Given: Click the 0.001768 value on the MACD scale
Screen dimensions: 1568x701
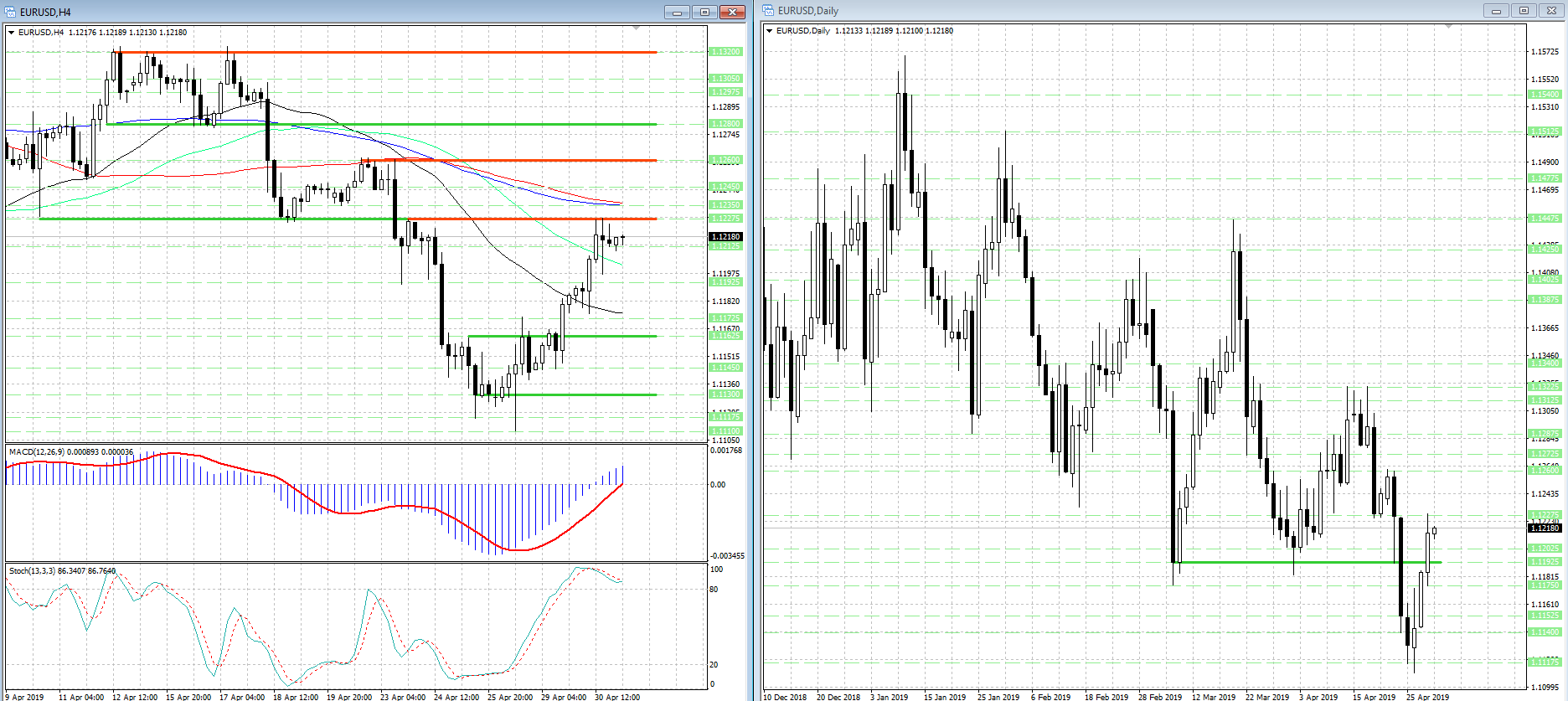Looking at the screenshot, I should pos(726,451).
